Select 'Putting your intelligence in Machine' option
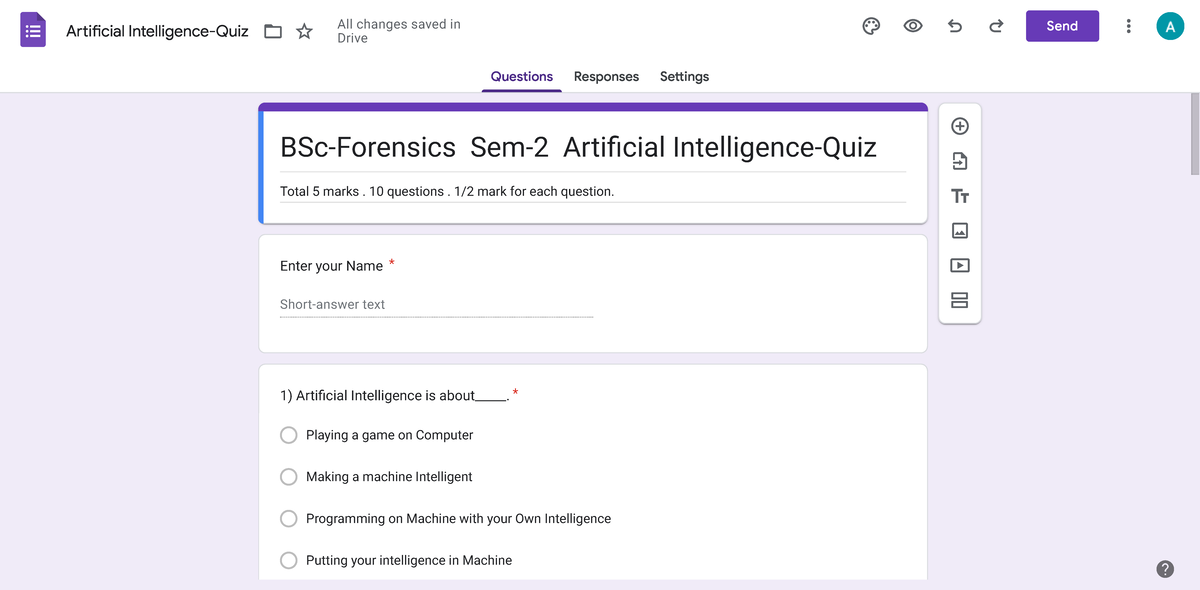 click(288, 560)
